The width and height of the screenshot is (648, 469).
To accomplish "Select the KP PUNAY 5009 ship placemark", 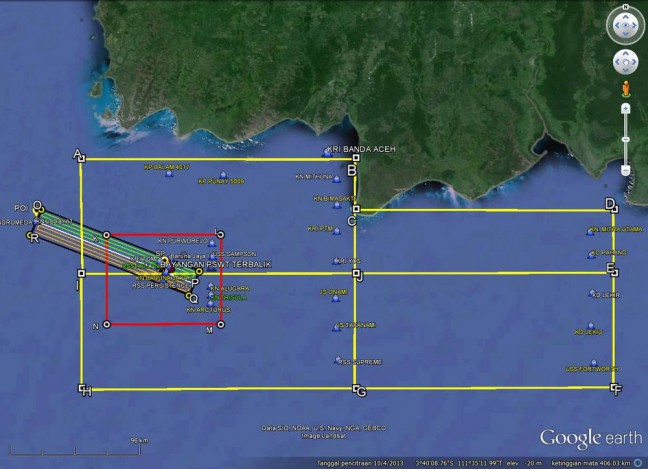I will [x=223, y=175].
